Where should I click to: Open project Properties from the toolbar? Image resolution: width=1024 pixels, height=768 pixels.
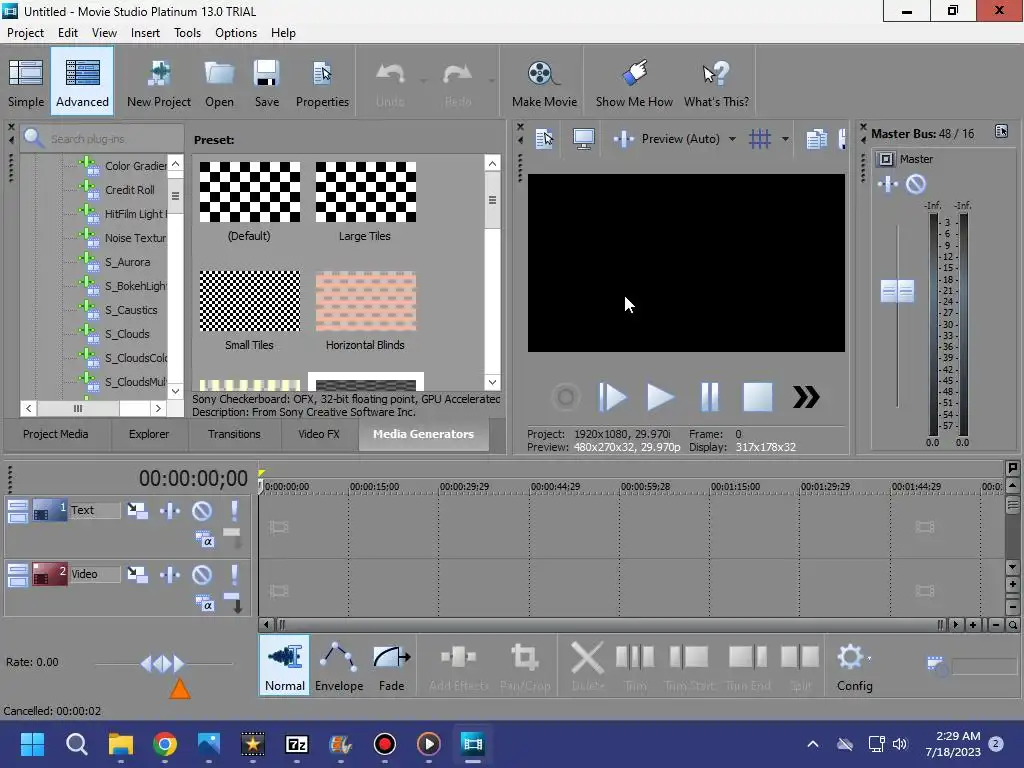point(322,82)
